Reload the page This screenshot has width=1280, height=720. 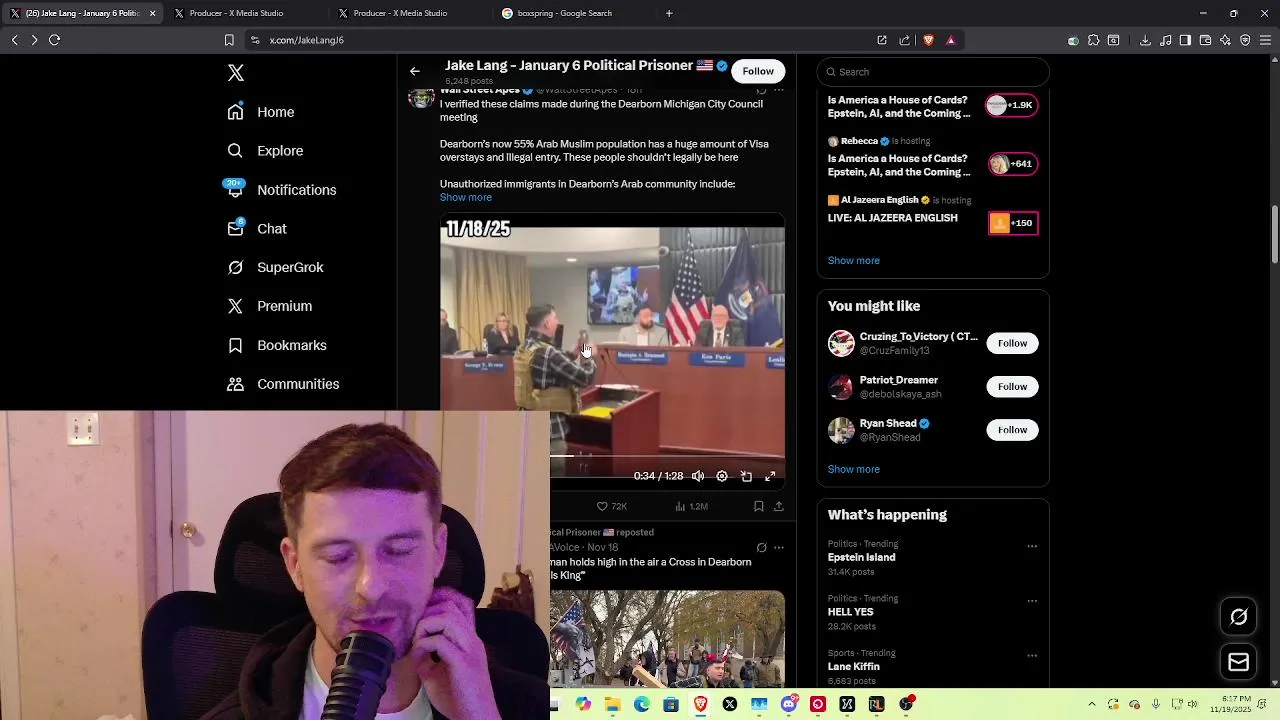55,40
